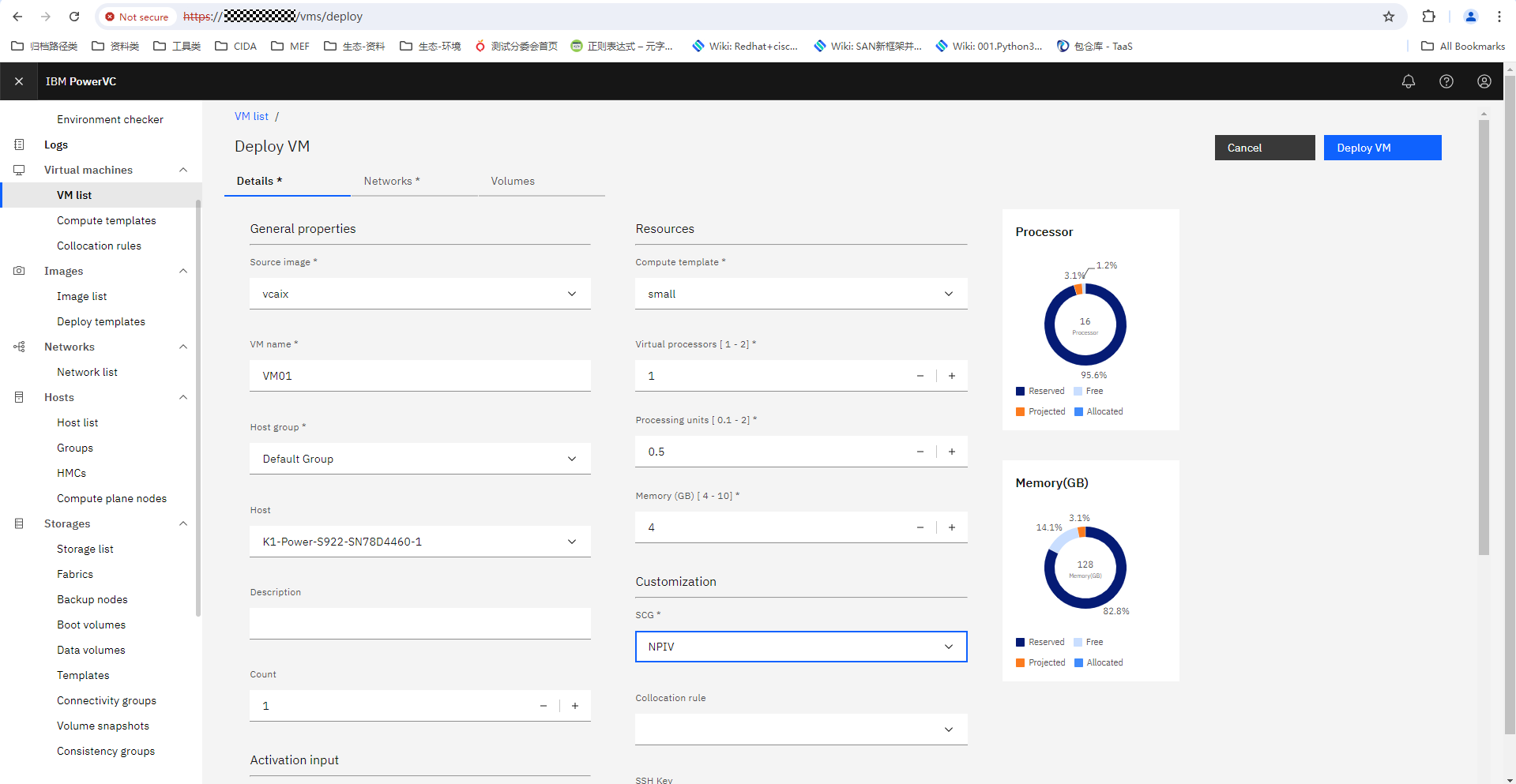1516x784 pixels.
Task: Click the Allocated legend swatch under Memory(GB)
Action: (x=1078, y=663)
